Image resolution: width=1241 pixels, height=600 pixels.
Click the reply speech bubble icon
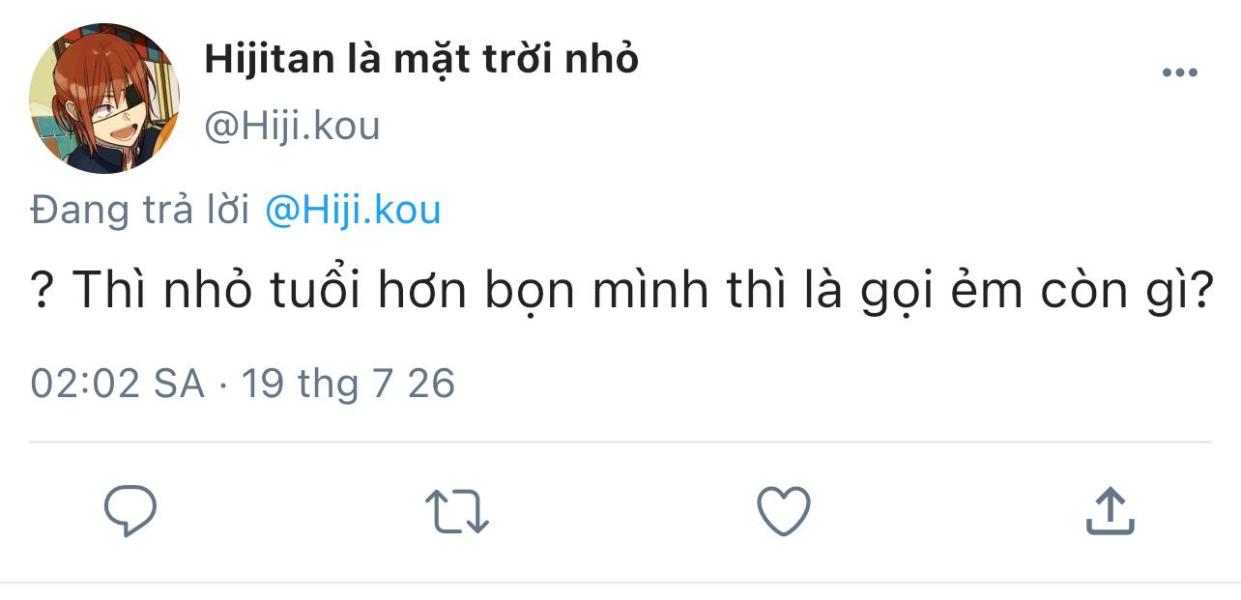tap(131, 511)
